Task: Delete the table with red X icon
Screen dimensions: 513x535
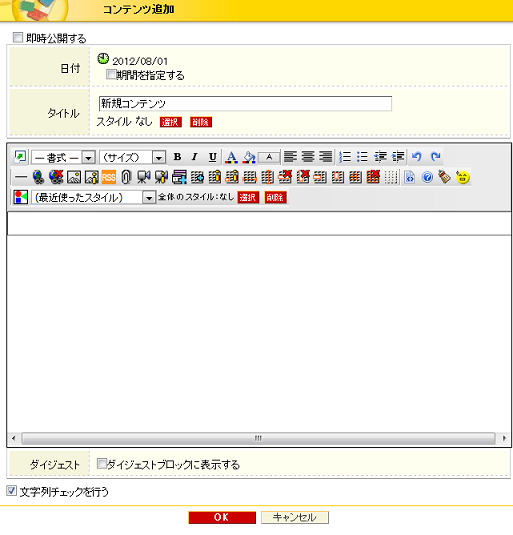Action: click(373, 177)
